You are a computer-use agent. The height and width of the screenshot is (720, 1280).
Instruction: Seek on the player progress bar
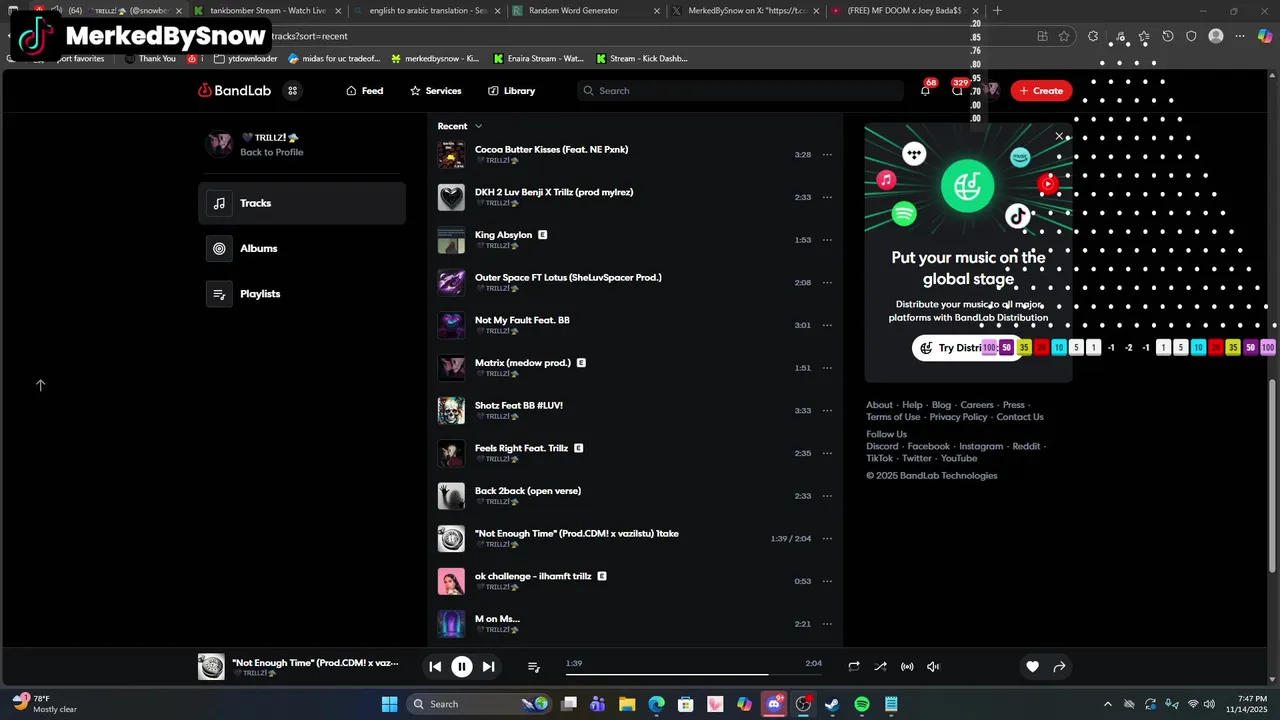[x=694, y=674]
